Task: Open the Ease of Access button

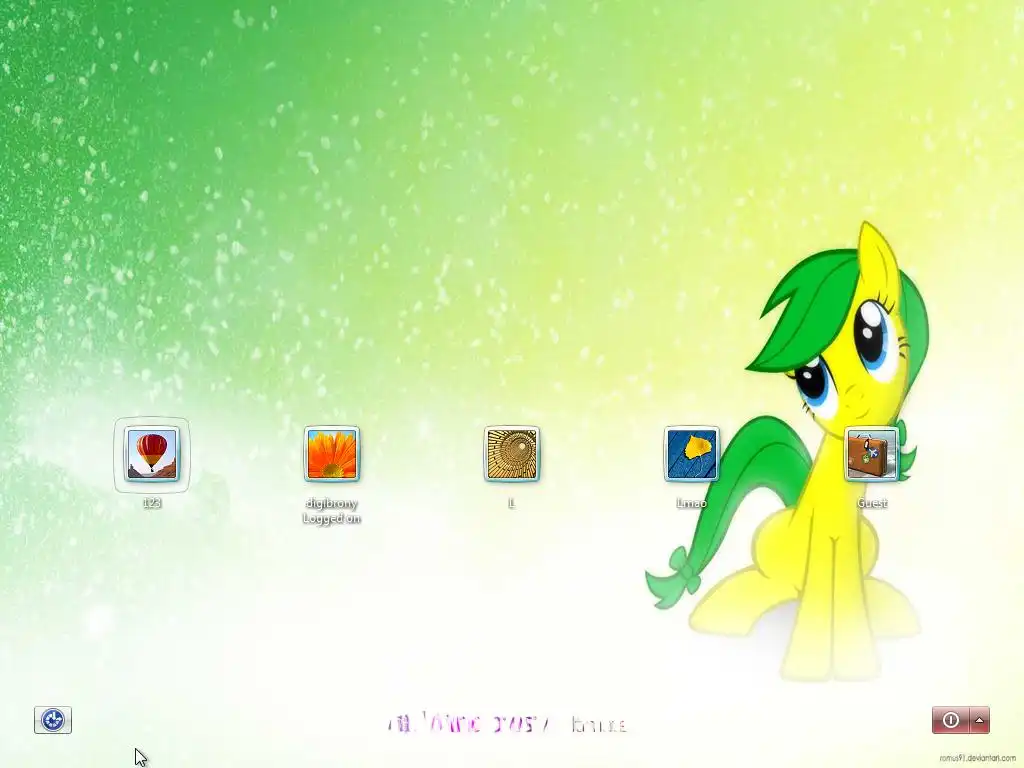Action: (53, 720)
